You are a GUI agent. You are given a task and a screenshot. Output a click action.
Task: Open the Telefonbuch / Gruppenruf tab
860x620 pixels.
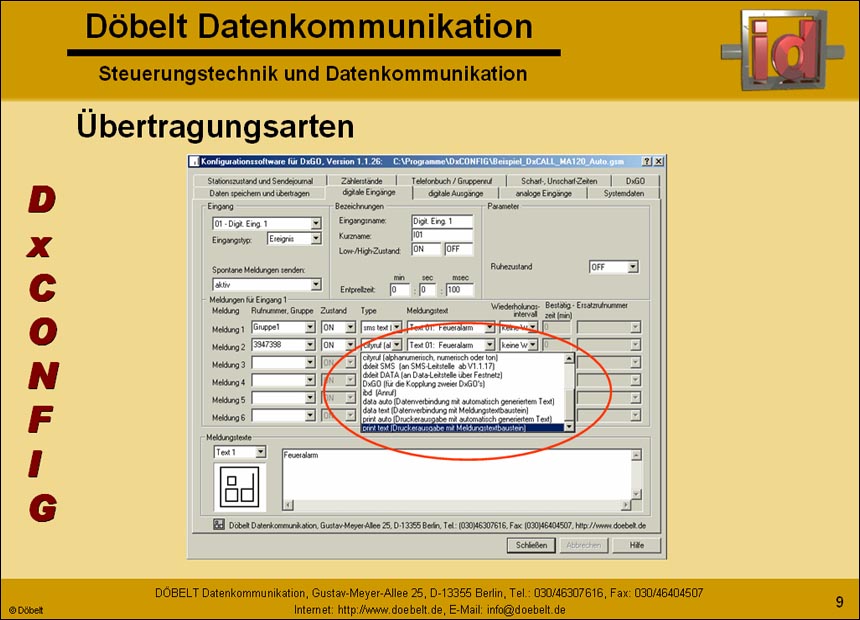[x=451, y=181]
